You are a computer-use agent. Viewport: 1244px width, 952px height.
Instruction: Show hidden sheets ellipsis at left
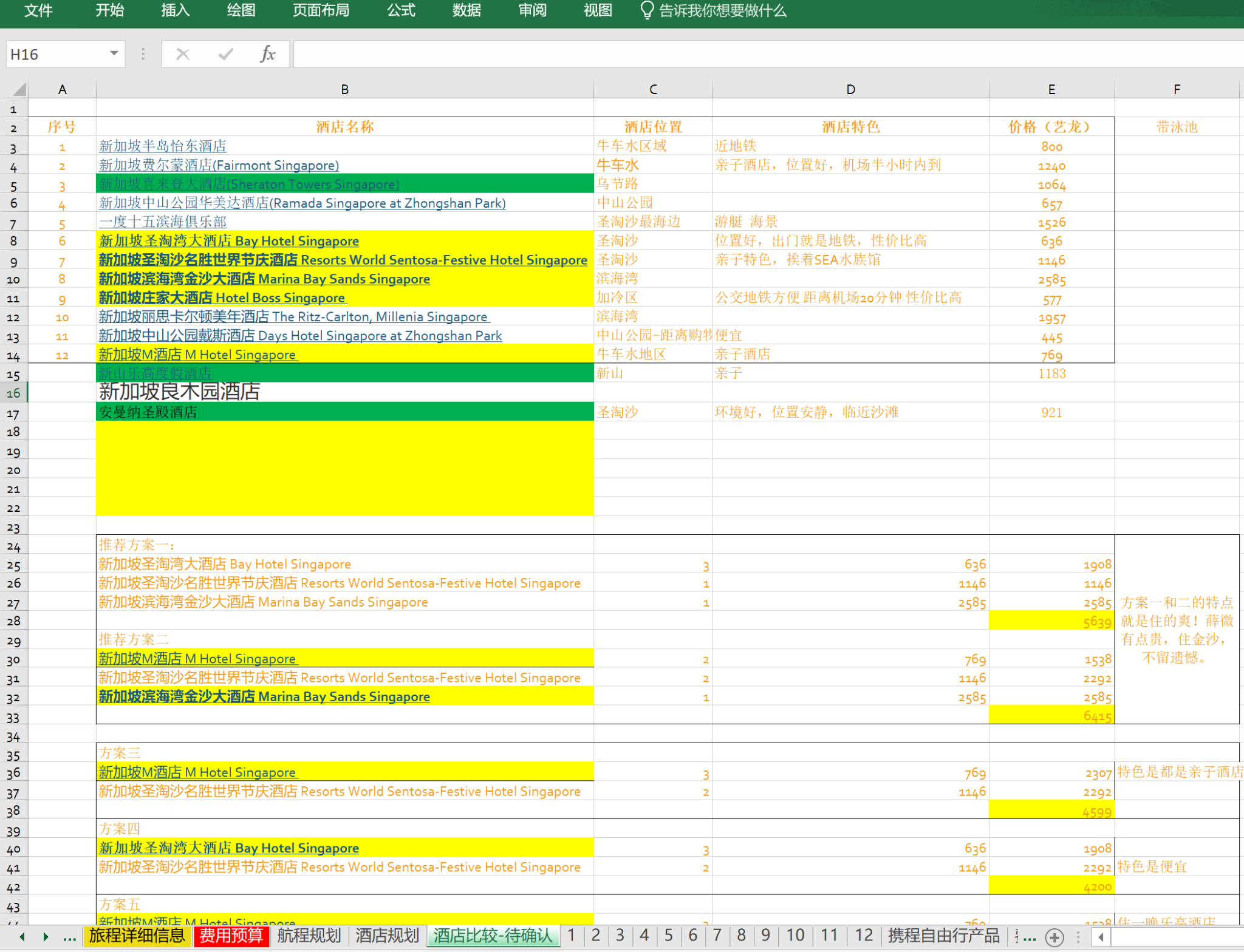click(x=70, y=938)
